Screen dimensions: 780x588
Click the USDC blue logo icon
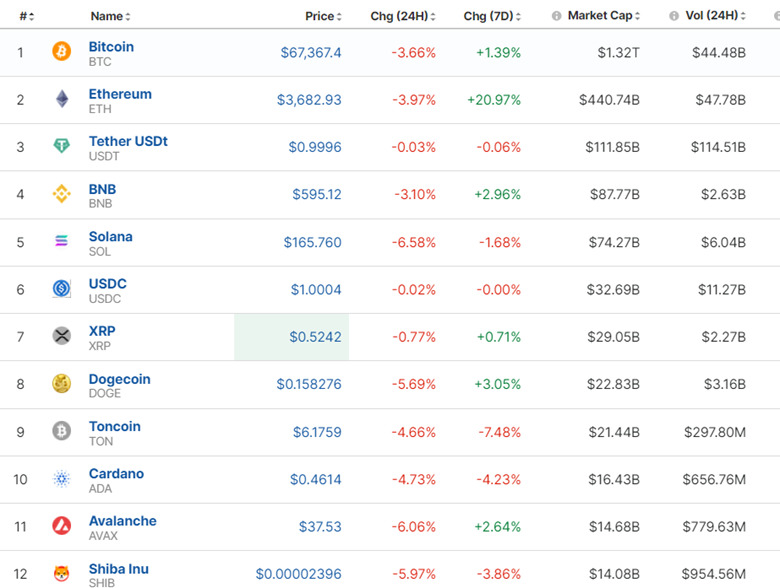click(x=62, y=289)
